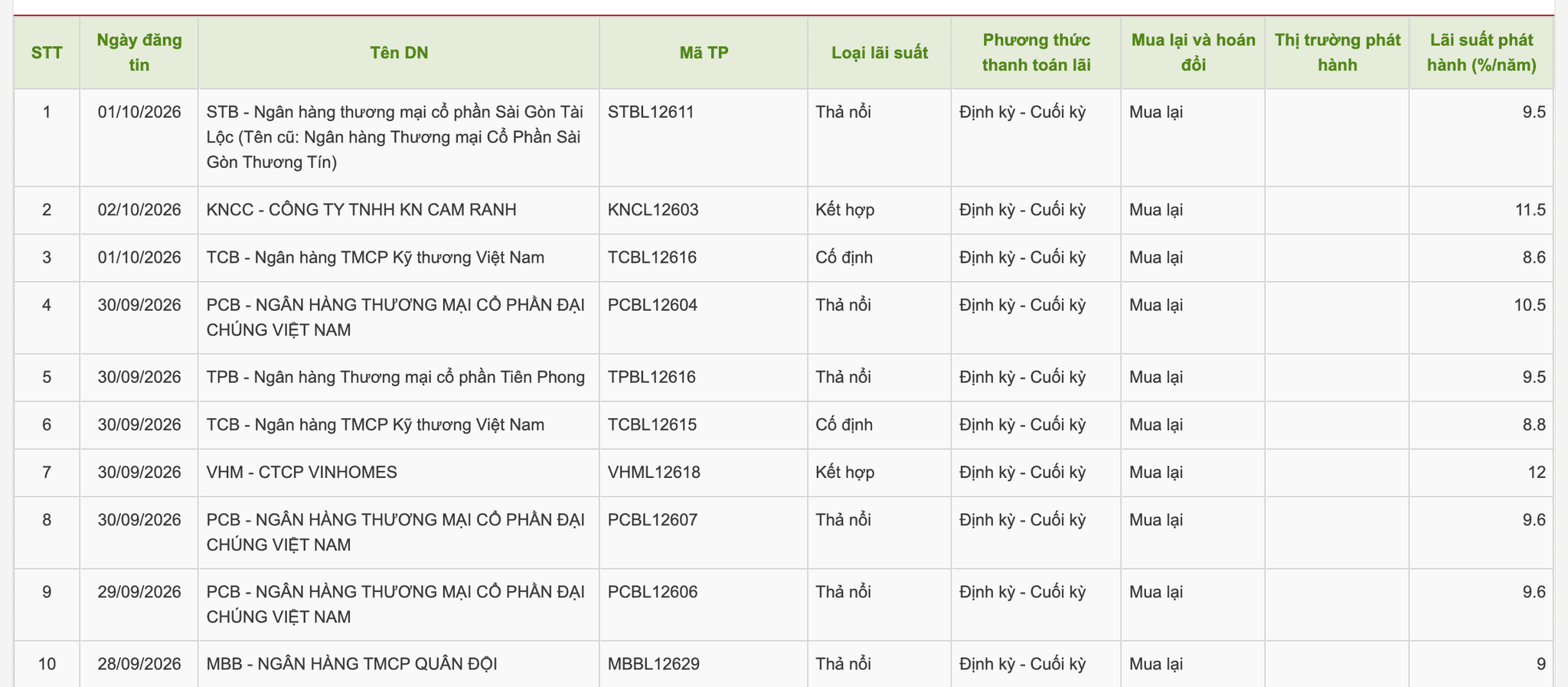1568x687 pixels.
Task: Click Mua lại in the VHML12618 row
Action: (x=1156, y=473)
